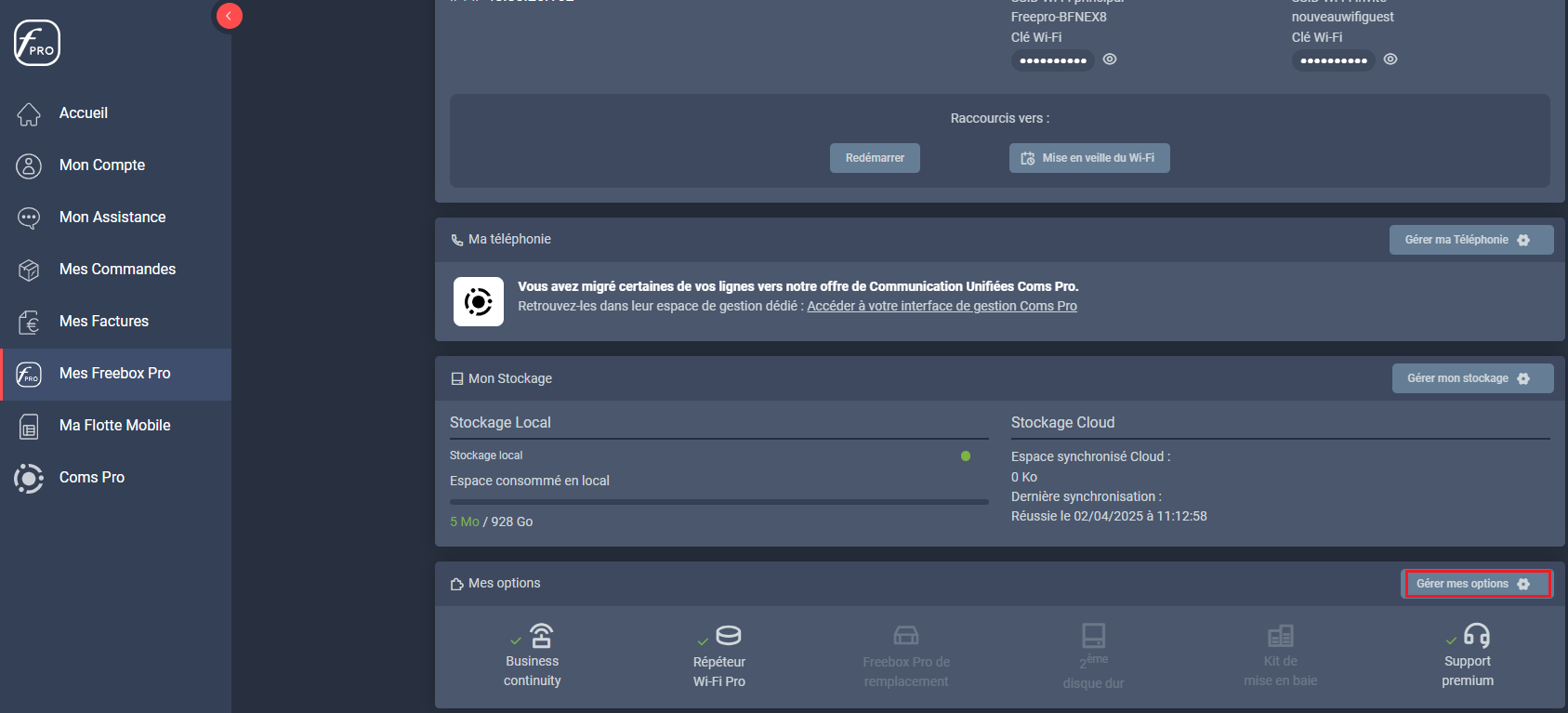The height and width of the screenshot is (713, 1568).
Task: Select the Répéteur Wi-Fi Pro option icon
Action: [729, 636]
